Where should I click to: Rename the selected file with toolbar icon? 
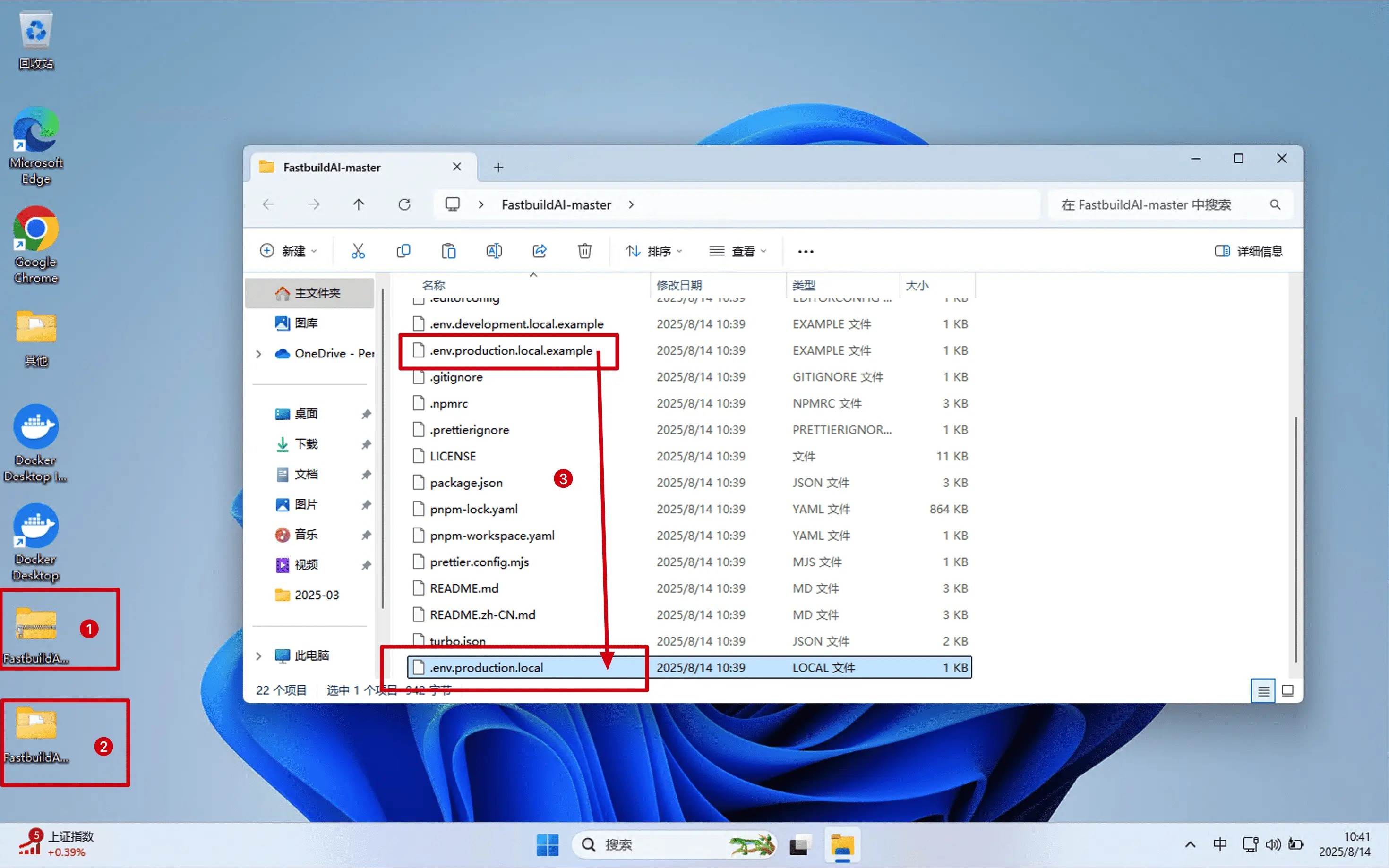coord(494,251)
